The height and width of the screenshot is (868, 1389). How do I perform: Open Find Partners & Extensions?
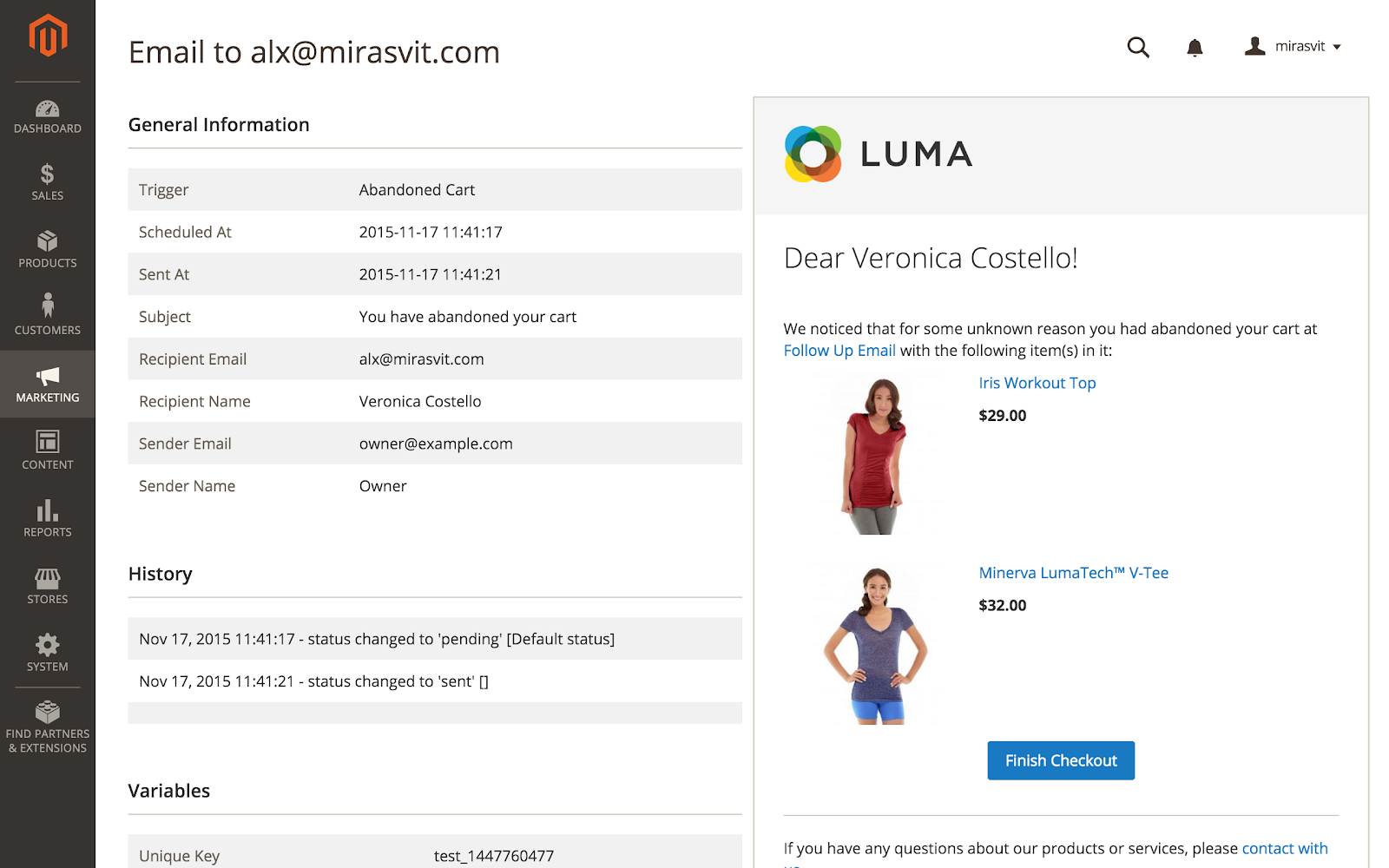click(x=48, y=727)
